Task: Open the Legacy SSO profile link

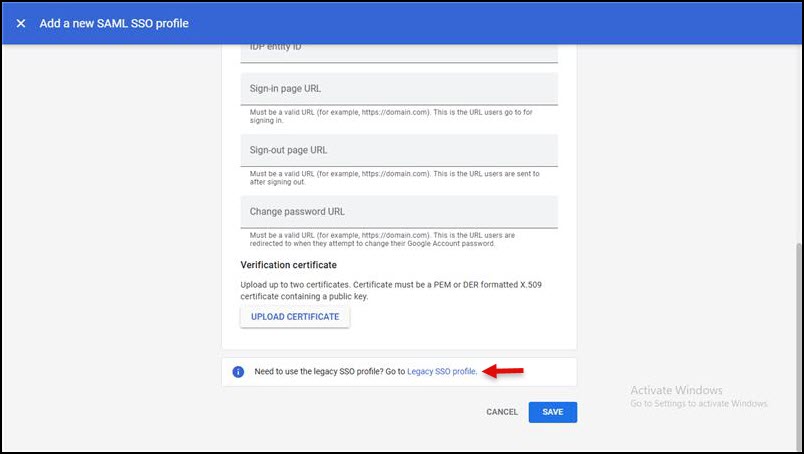Action: tap(441, 372)
